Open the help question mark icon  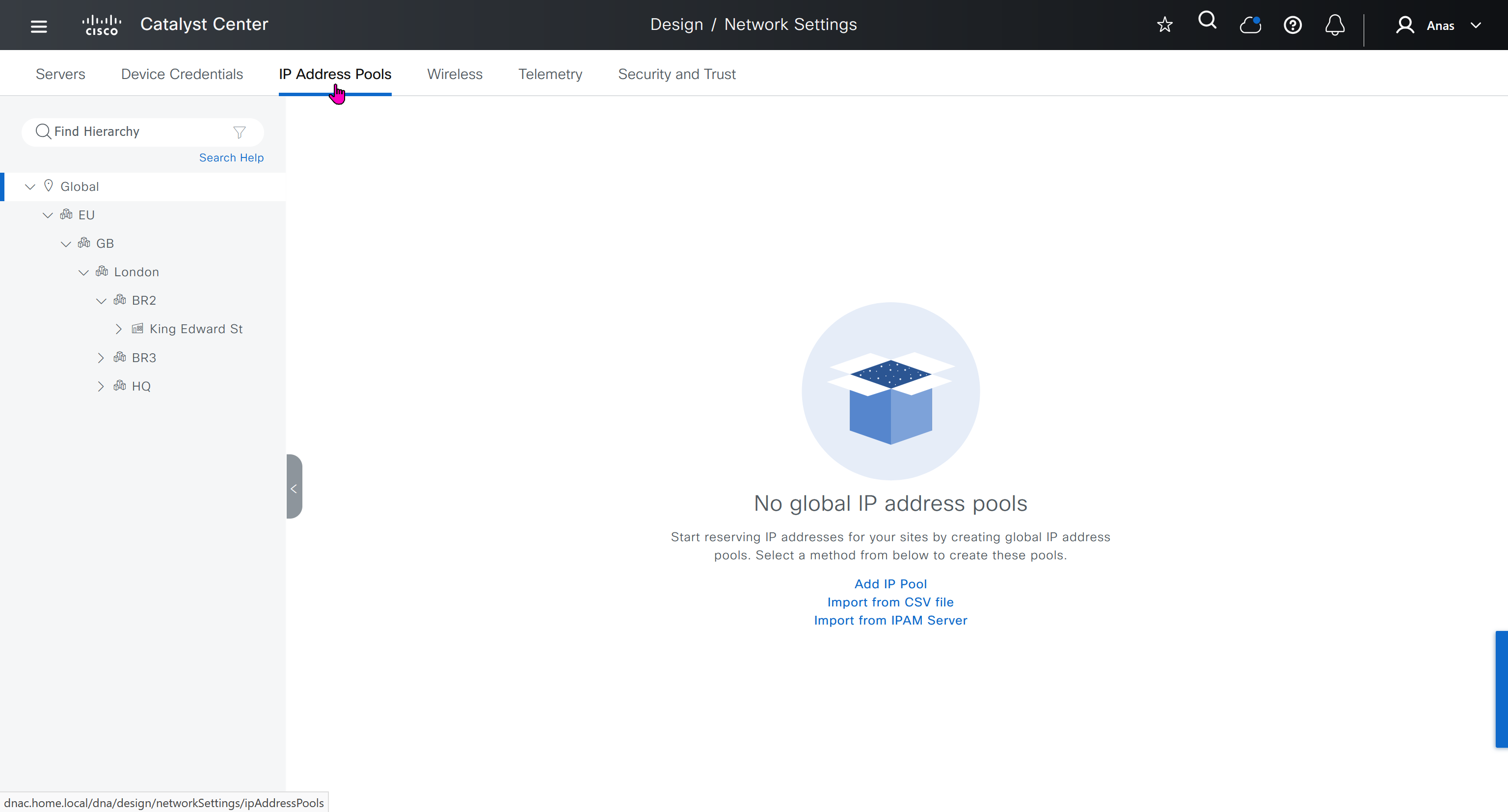click(1293, 25)
